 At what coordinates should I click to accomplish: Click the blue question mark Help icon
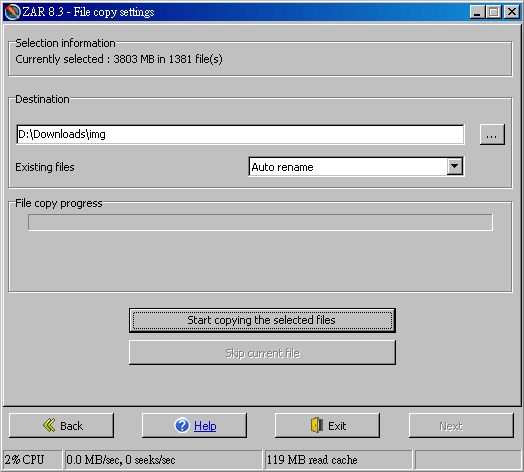tap(182, 425)
